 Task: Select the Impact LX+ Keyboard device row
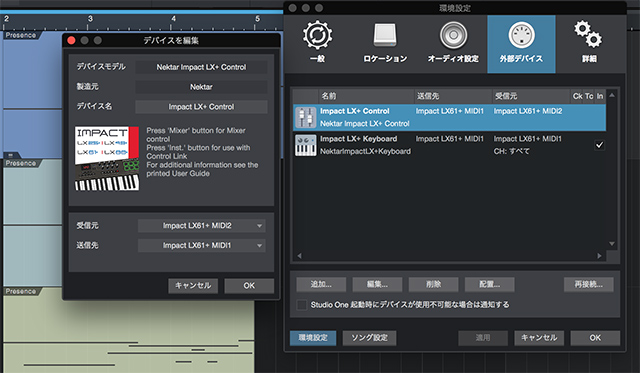pos(449,145)
